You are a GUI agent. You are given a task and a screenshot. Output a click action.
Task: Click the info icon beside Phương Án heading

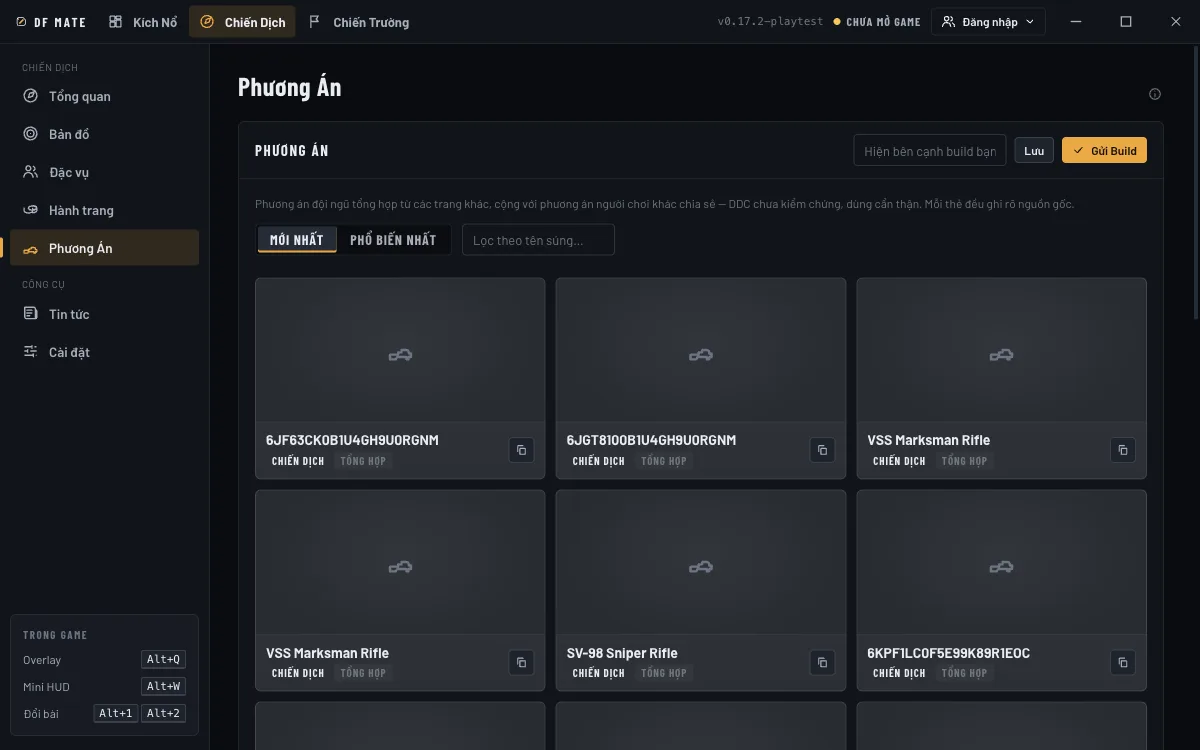(x=1155, y=94)
